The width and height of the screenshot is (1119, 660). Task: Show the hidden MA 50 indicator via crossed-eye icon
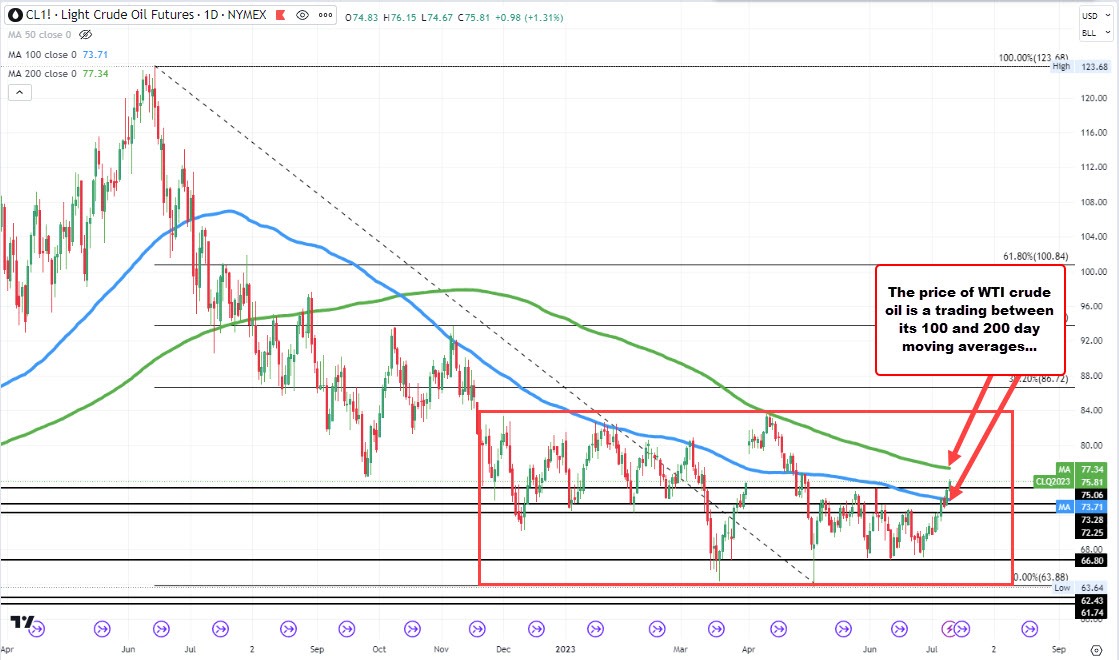pos(86,34)
